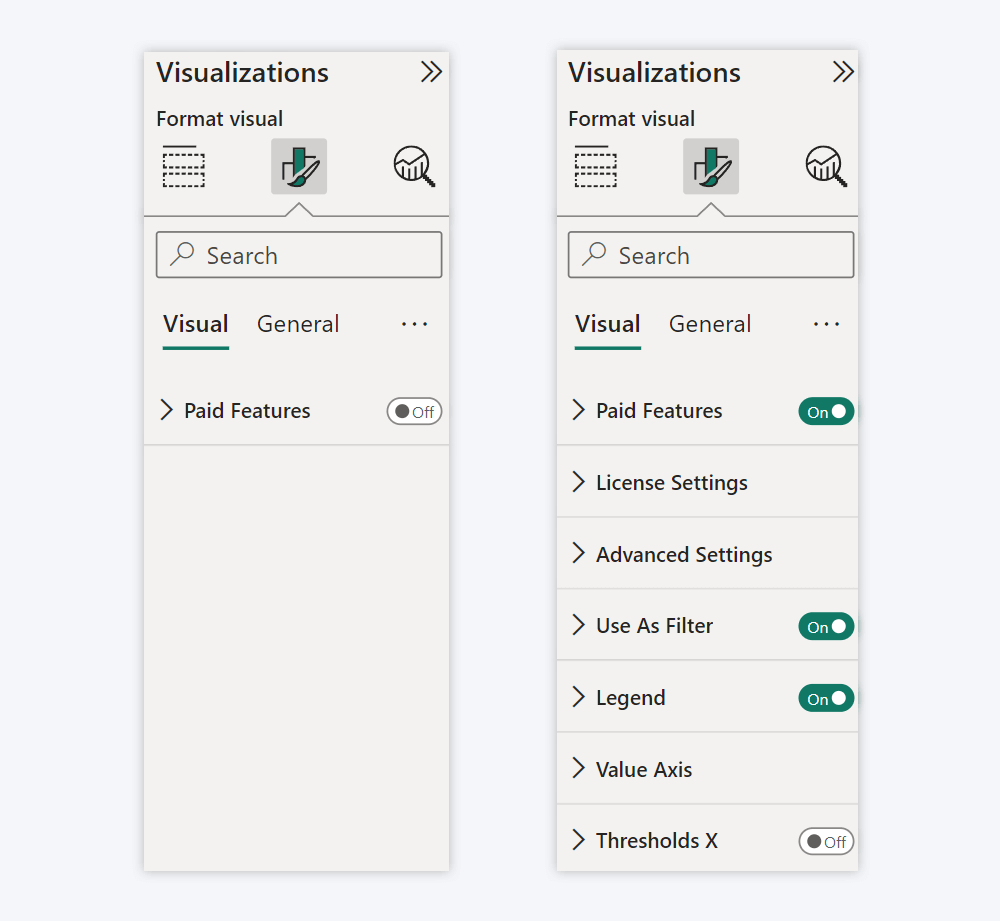Disable the Use As Filter toggle
This screenshot has width=1000, height=921.
coord(826,626)
